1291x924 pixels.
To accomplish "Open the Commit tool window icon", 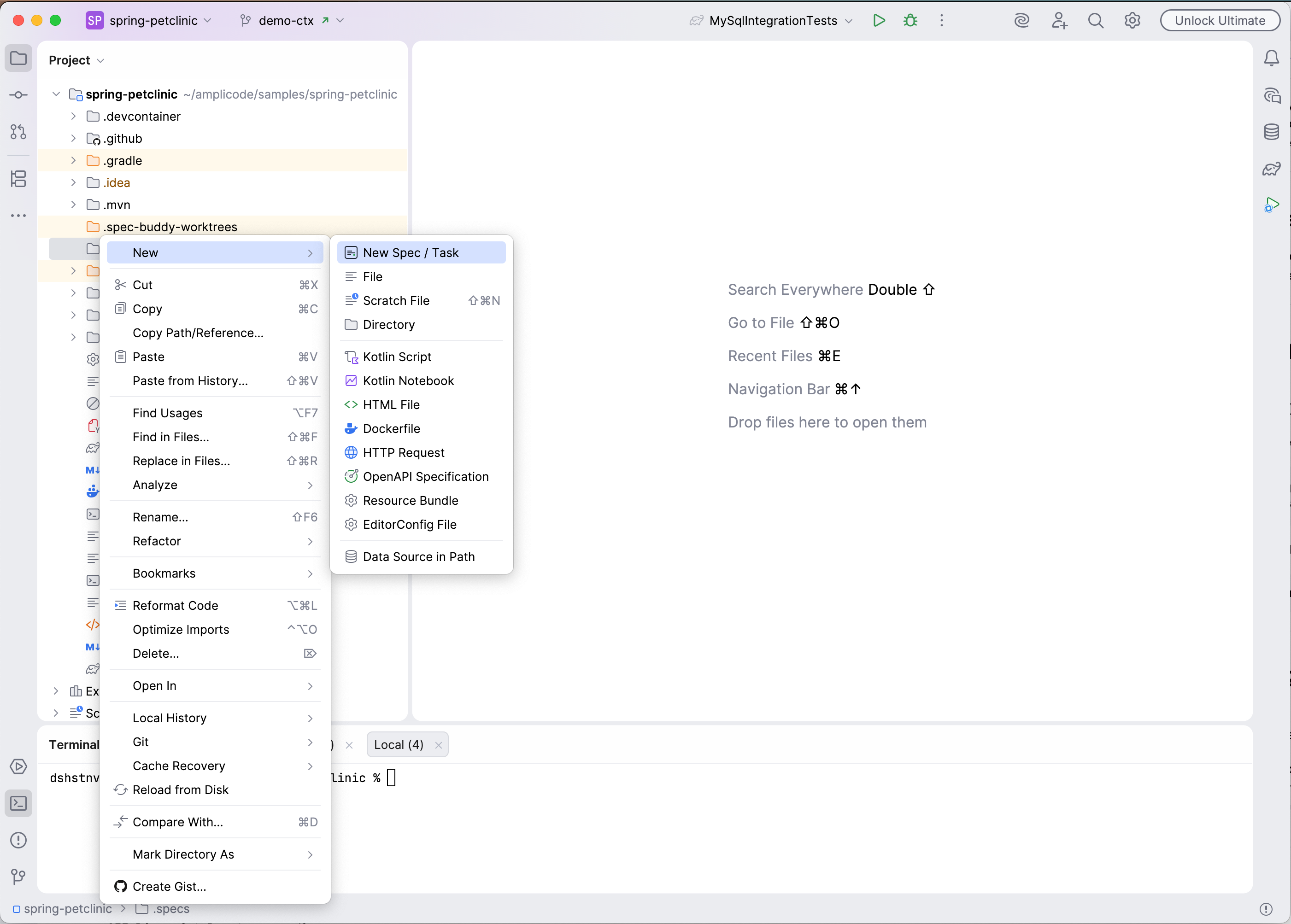I will click(x=18, y=95).
